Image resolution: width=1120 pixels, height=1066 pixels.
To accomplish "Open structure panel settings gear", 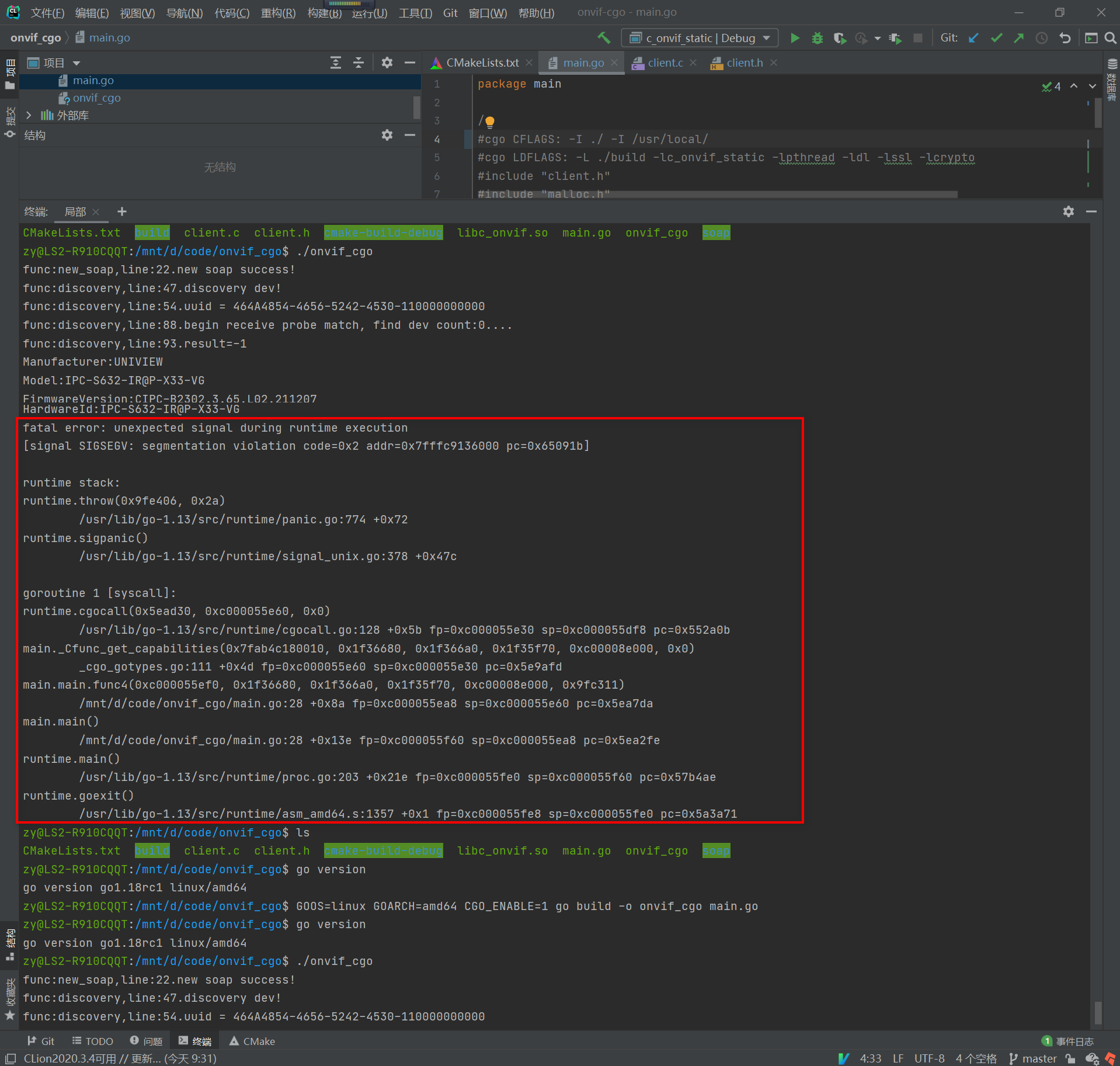I will 387,135.
